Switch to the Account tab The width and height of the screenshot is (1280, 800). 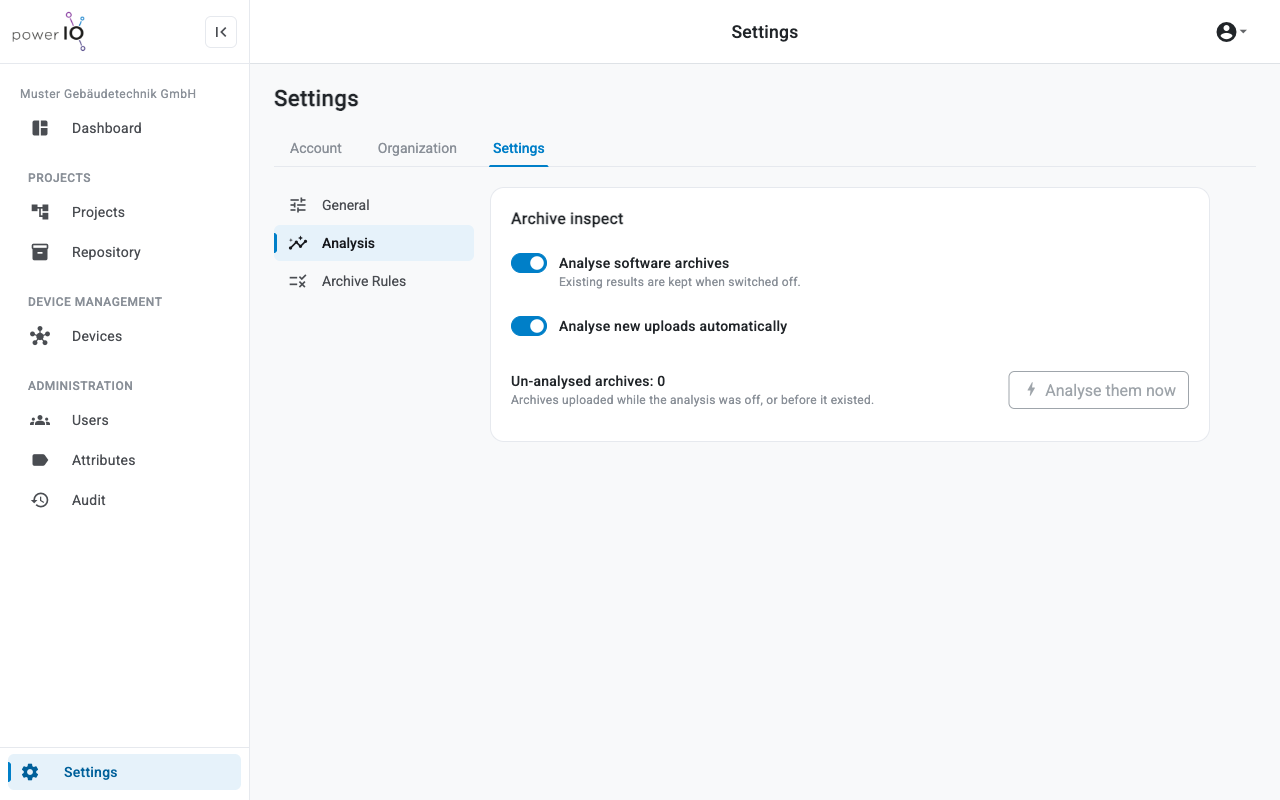316,148
